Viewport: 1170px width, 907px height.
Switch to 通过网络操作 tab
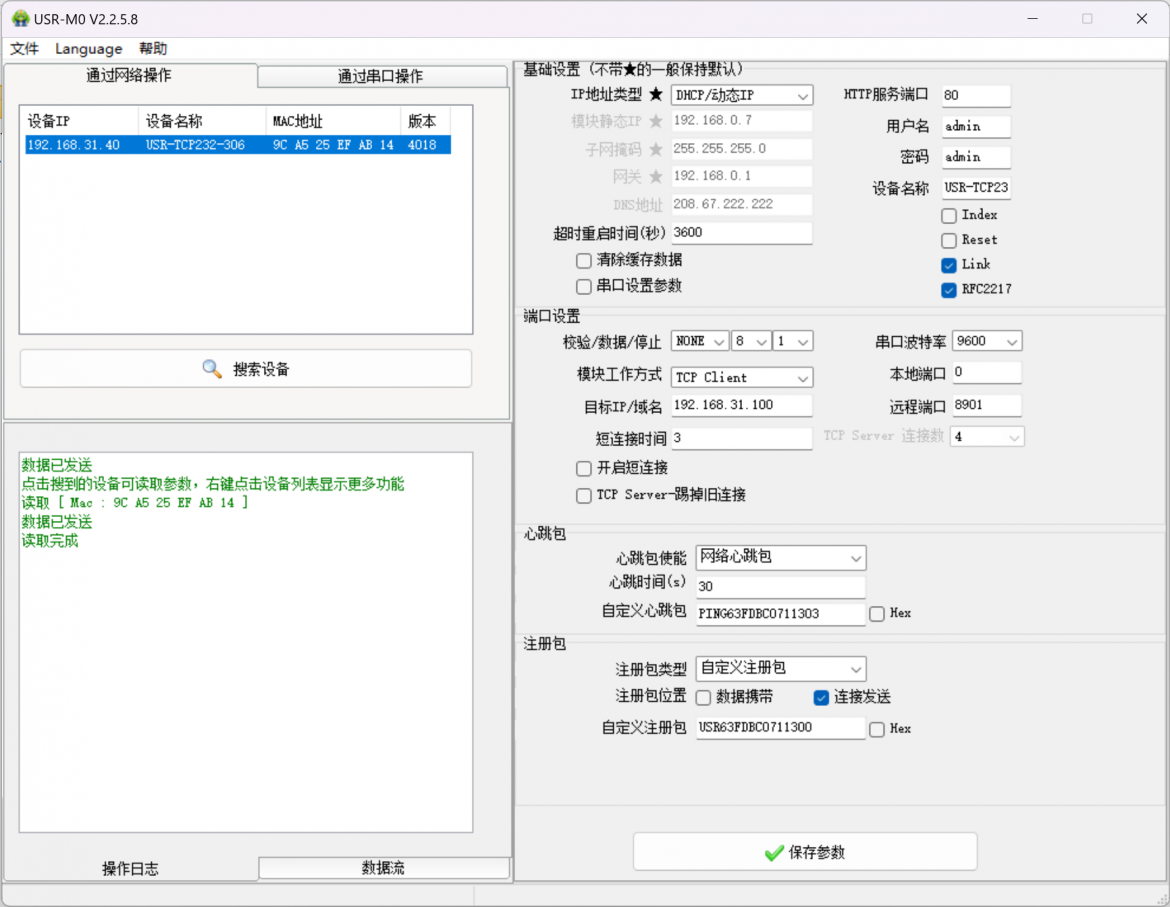click(x=129, y=75)
